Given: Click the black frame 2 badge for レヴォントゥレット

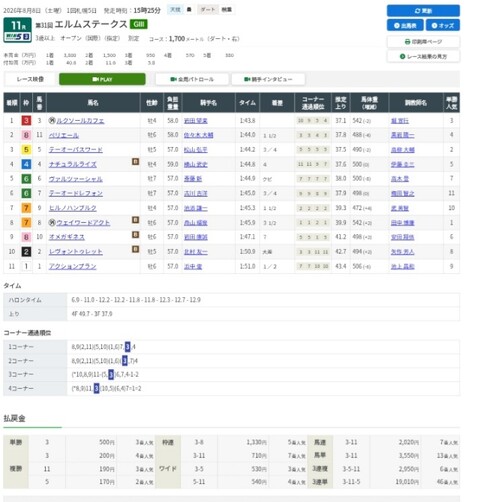Looking at the screenshot, I should pyautogui.click(x=26, y=252).
